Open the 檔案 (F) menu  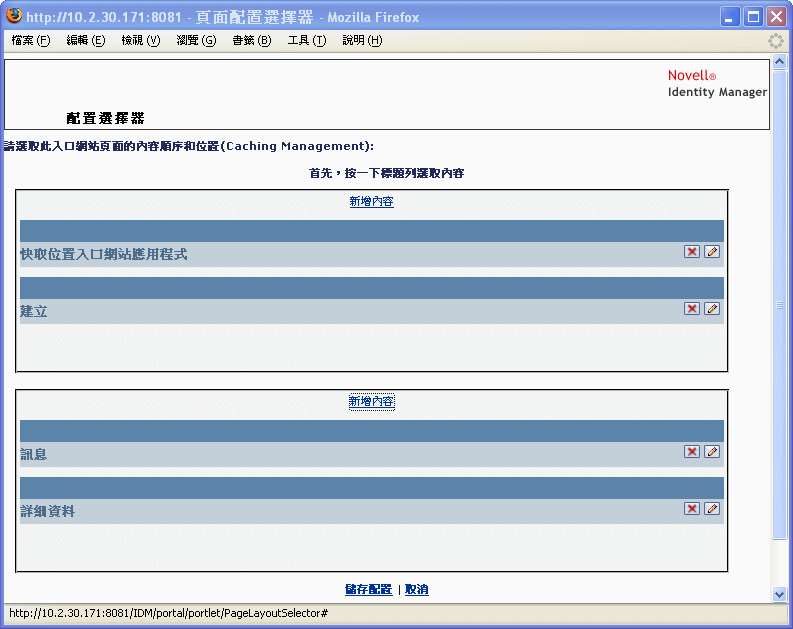31,40
